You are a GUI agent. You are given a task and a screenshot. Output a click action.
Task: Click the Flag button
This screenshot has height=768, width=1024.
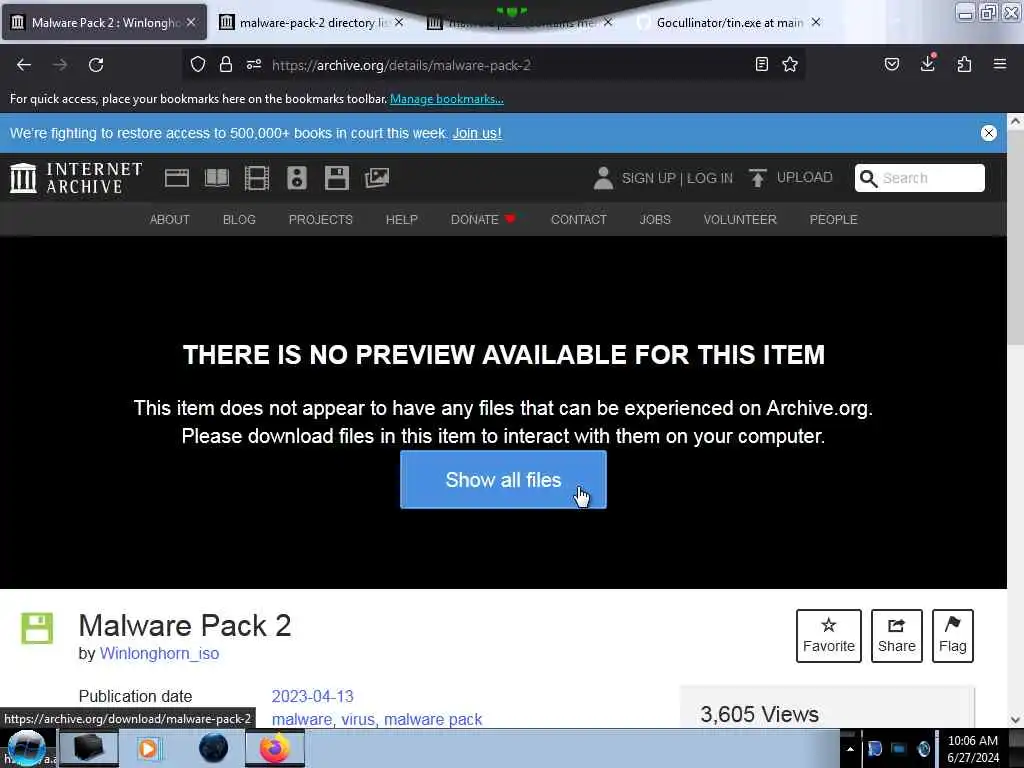[953, 635]
